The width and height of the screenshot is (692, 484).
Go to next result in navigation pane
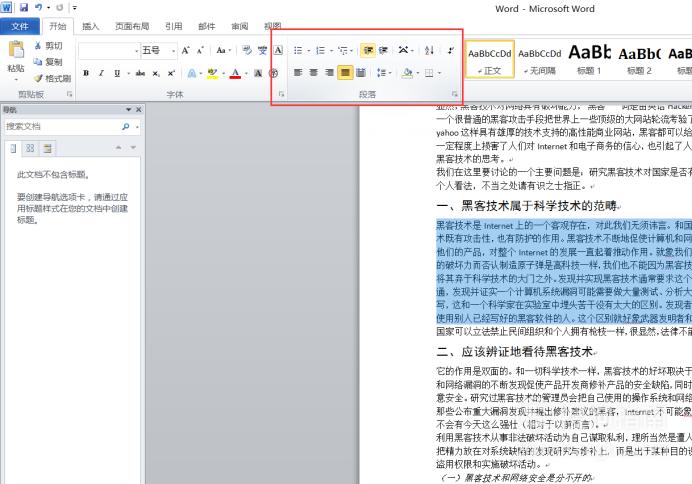(x=133, y=148)
